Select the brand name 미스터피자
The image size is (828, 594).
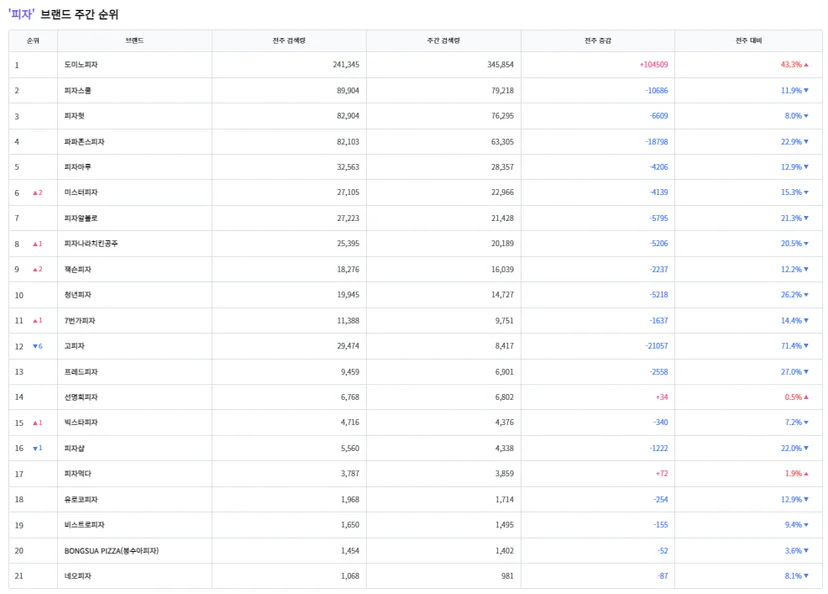point(81,192)
